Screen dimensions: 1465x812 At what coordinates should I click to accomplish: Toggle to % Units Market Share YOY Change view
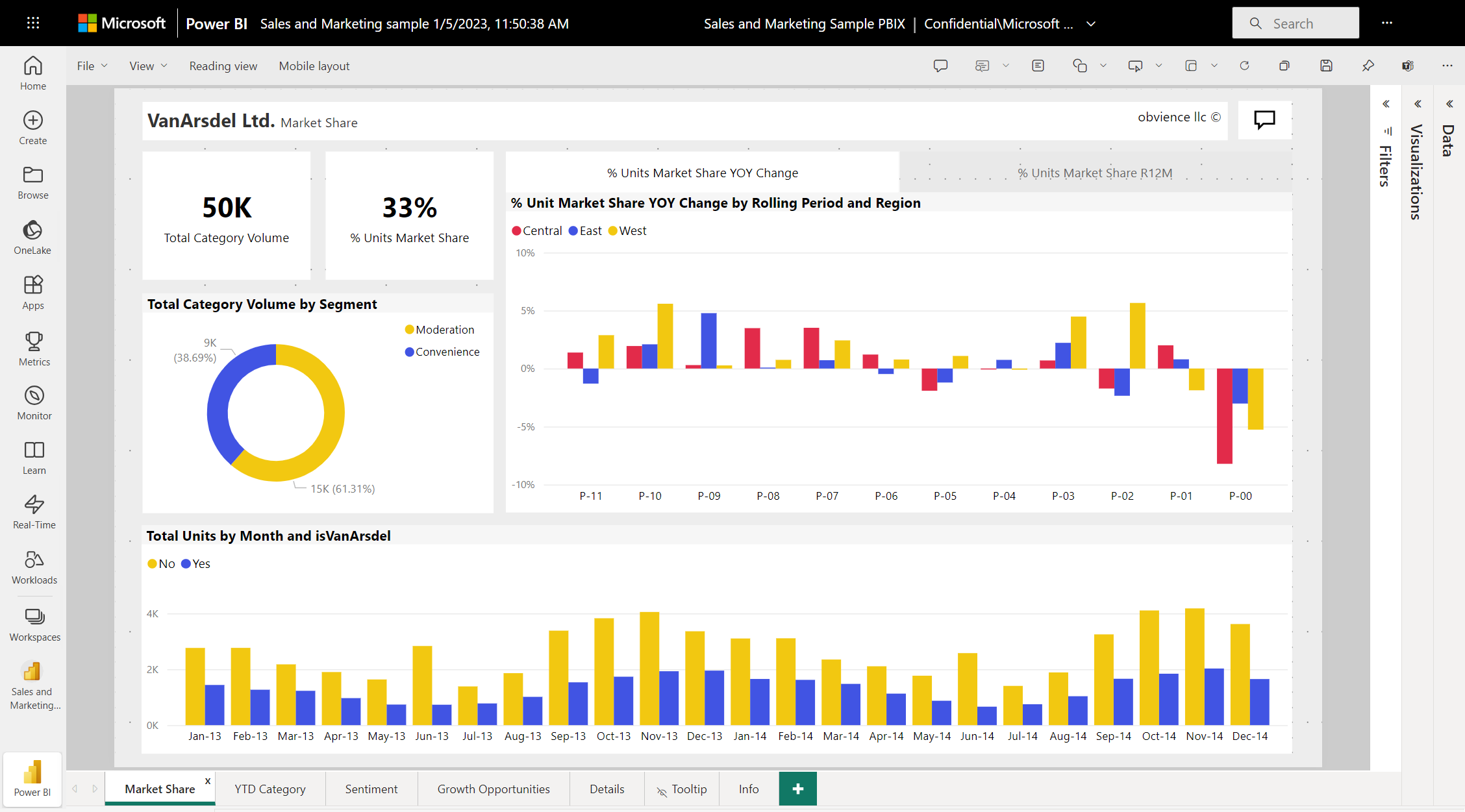coord(701,172)
